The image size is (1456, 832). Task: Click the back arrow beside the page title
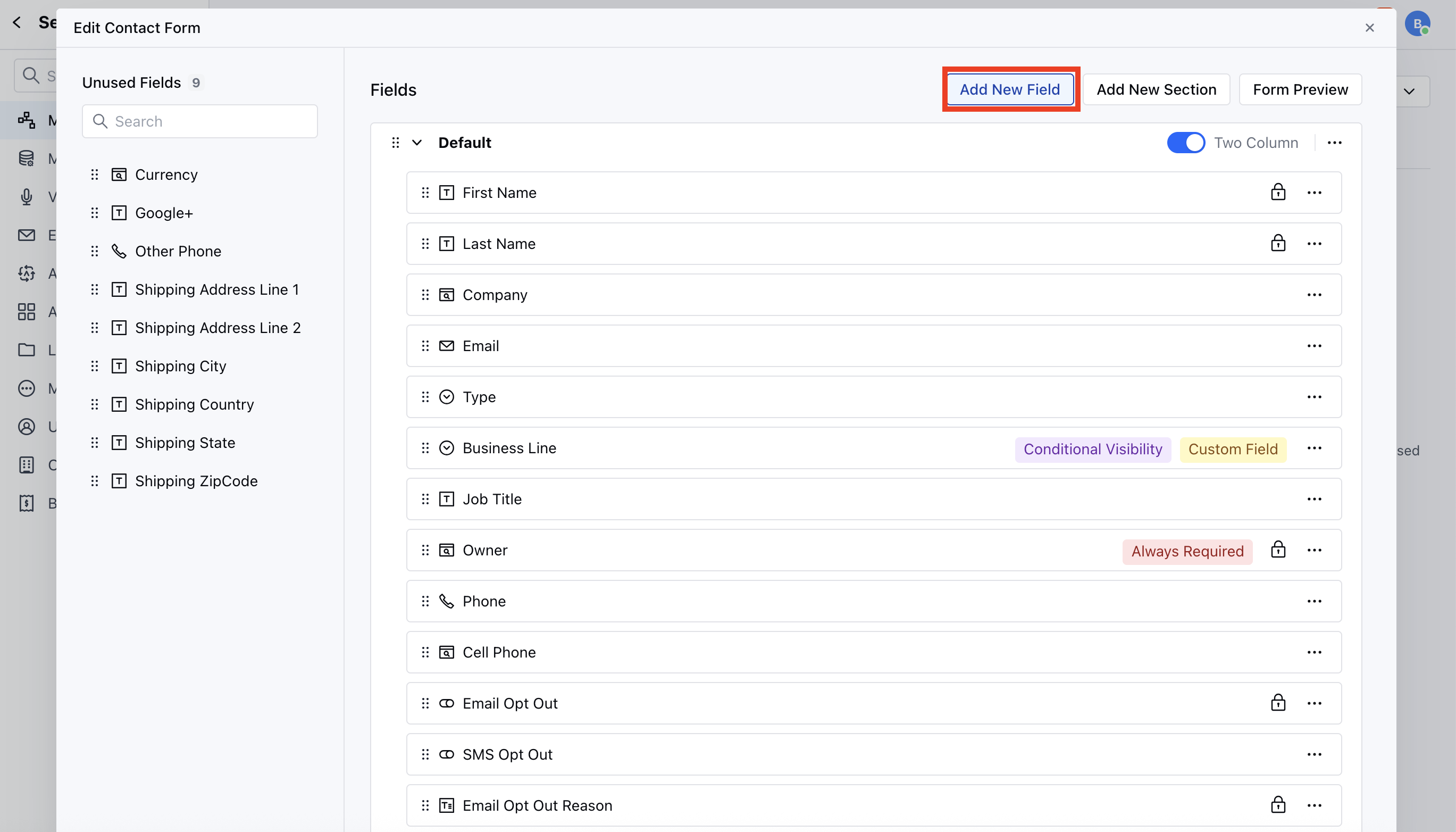point(16,22)
